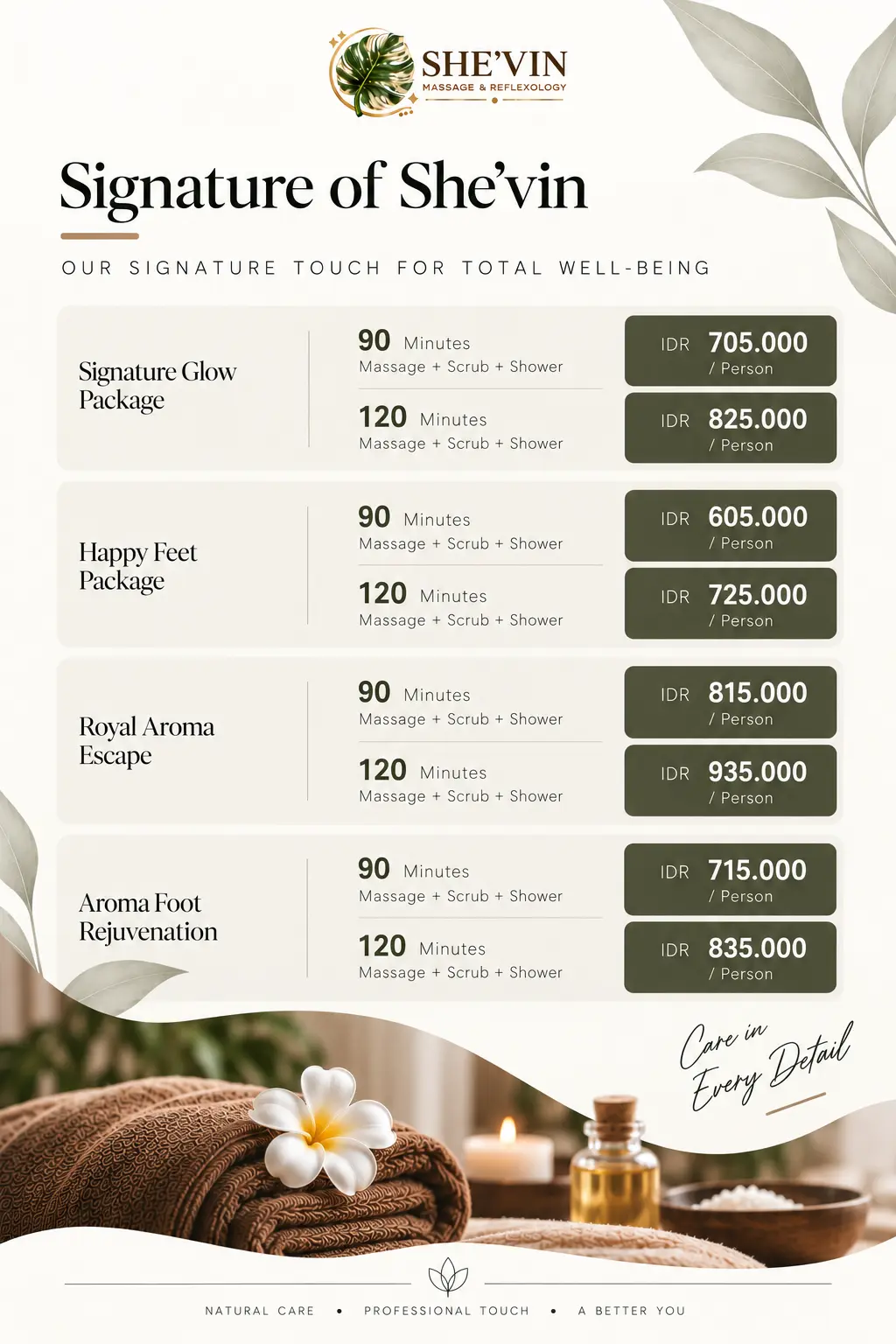This screenshot has height=1344, width=896.
Task: Click the Signature Glow Package title
Action: [x=157, y=386]
